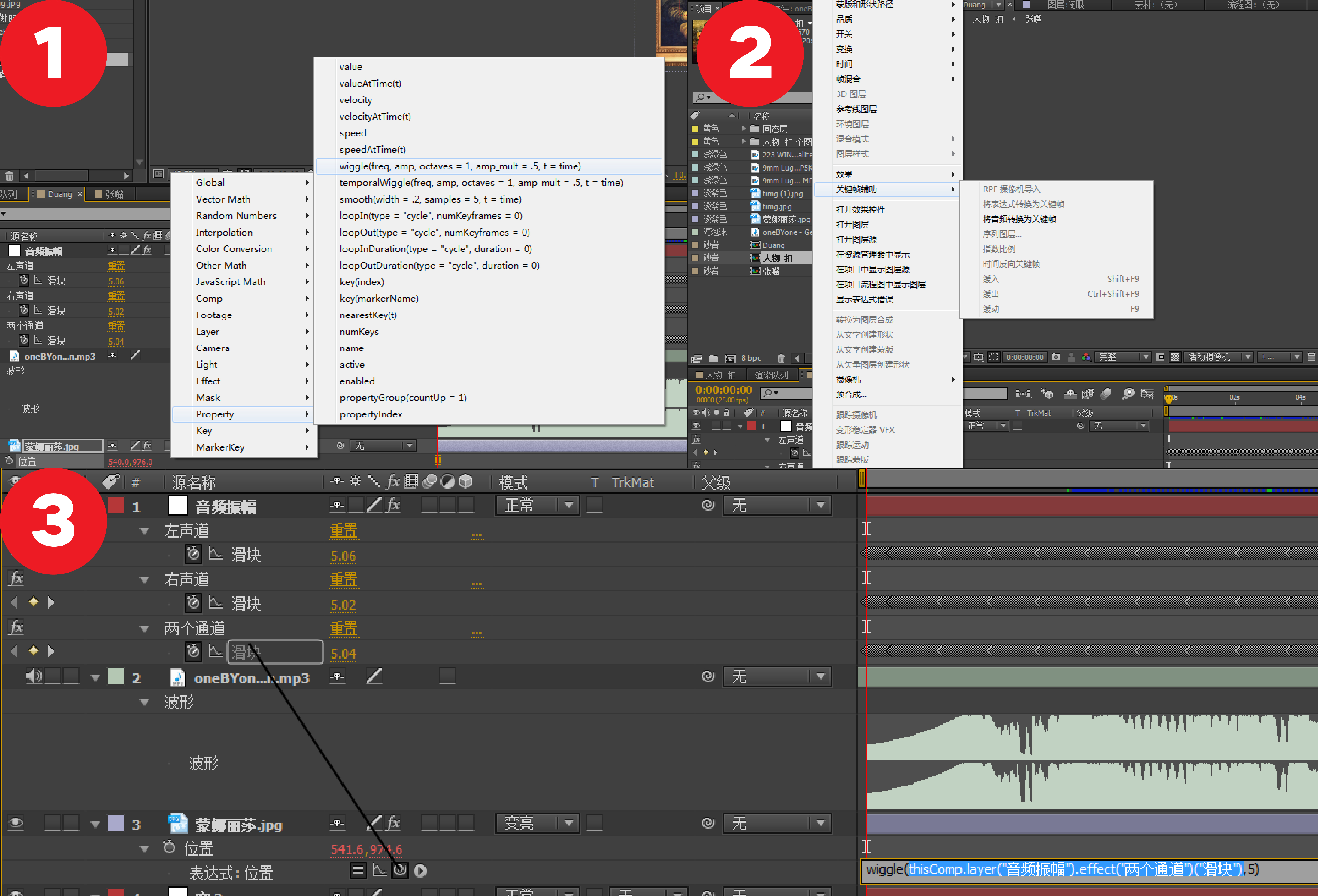Viewport: 1320px width, 896px height.
Task: Go to previous keyframe on 右声道 row, bottom timeline
Action: click(x=14, y=602)
